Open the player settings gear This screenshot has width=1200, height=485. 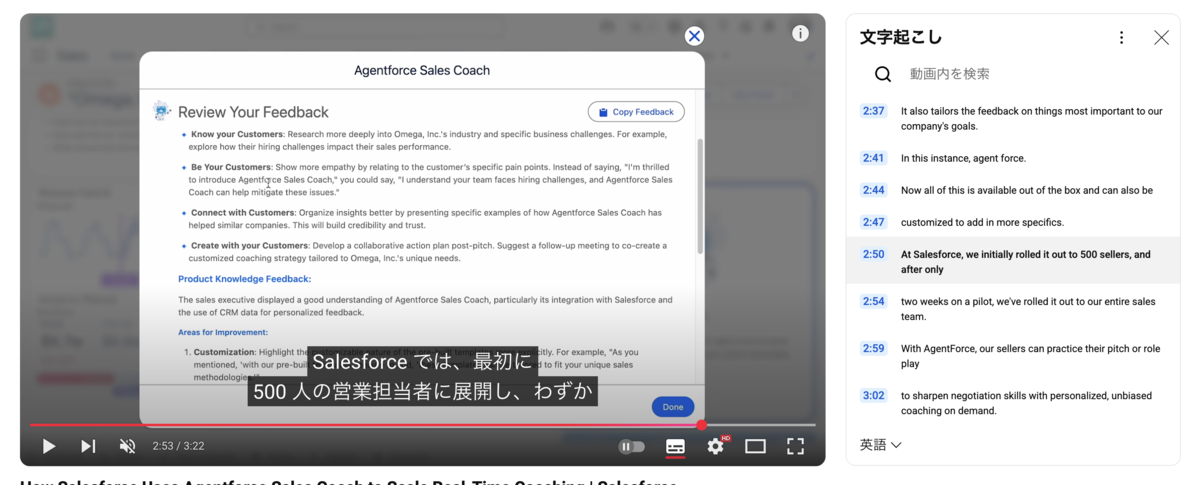pyautogui.click(x=716, y=446)
